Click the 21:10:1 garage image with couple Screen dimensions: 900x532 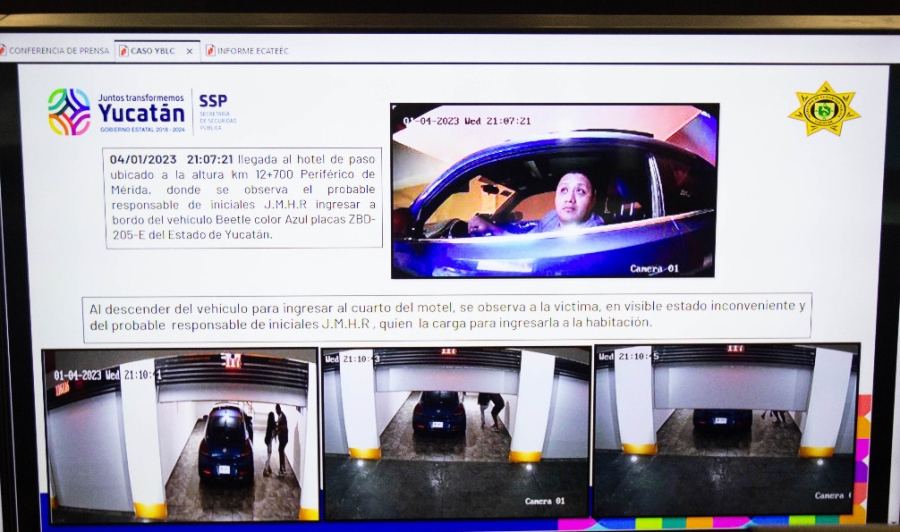click(x=180, y=435)
